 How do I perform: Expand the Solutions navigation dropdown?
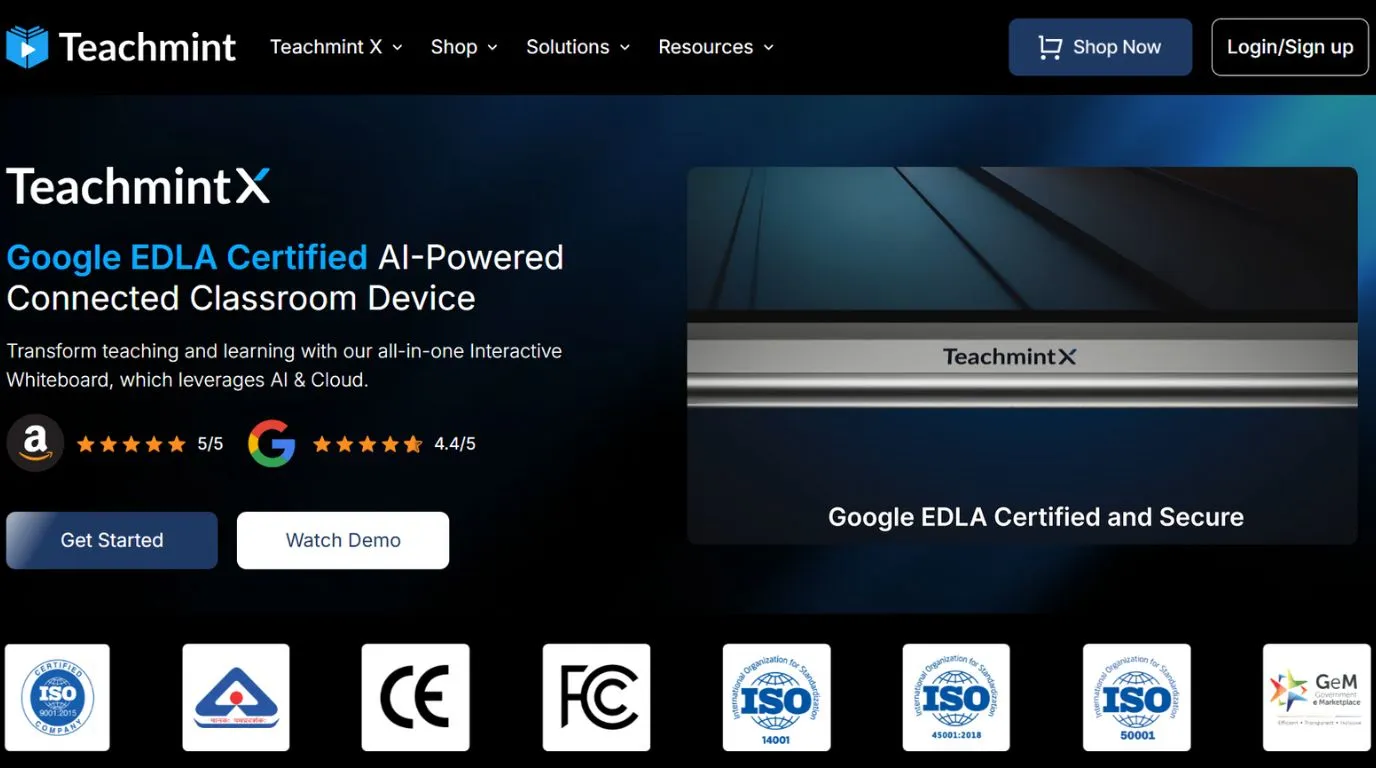pos(578,47)
